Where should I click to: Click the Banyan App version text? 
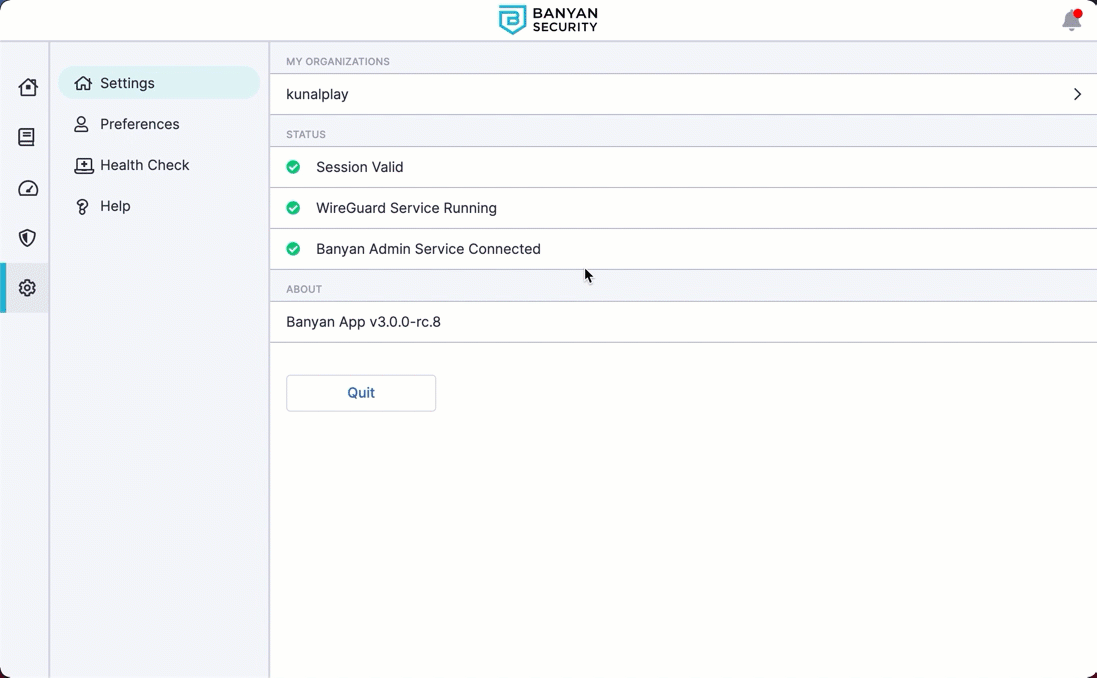click(363, 322)
